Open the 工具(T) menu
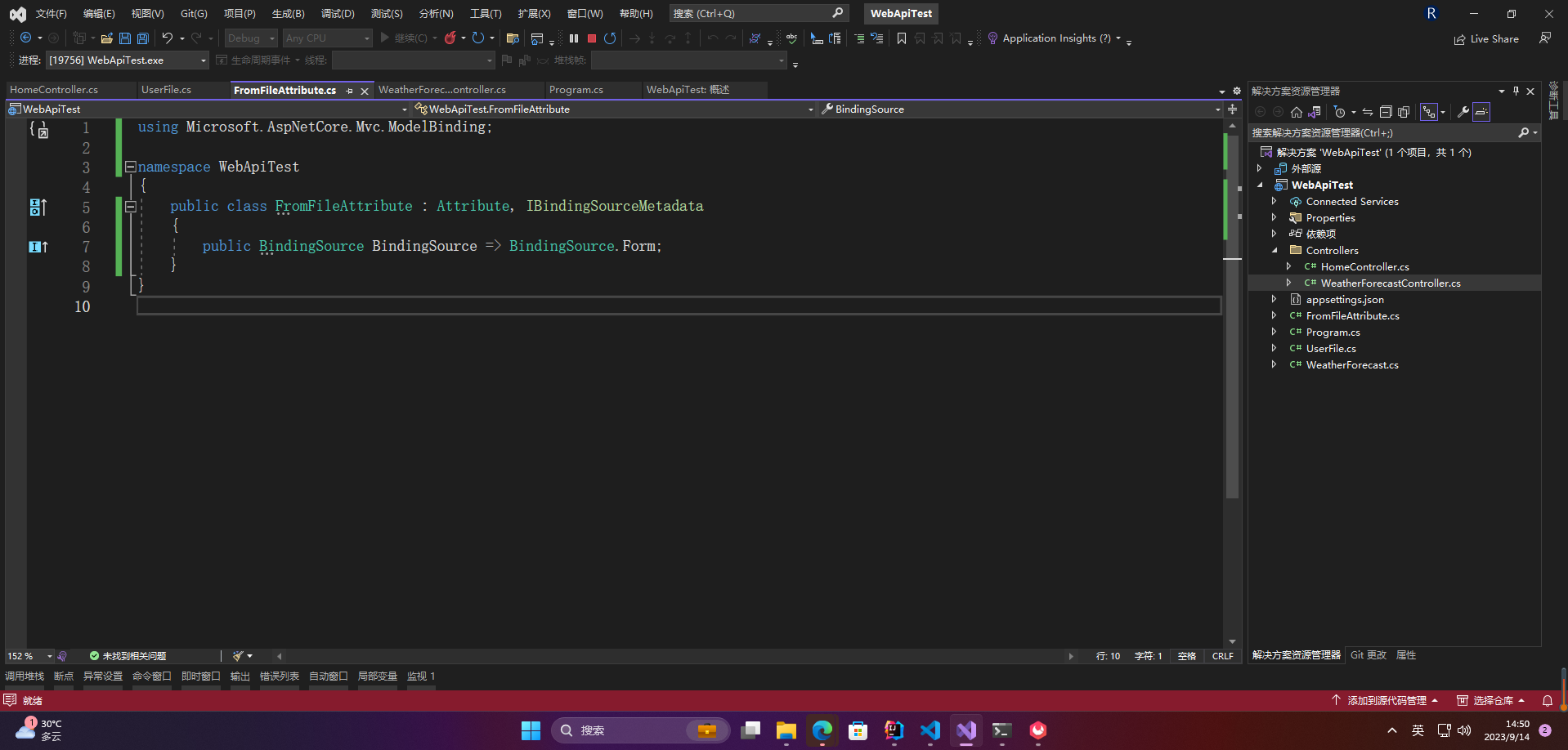Viewport: 1568px width, 750px height. (x=486, y=14)
